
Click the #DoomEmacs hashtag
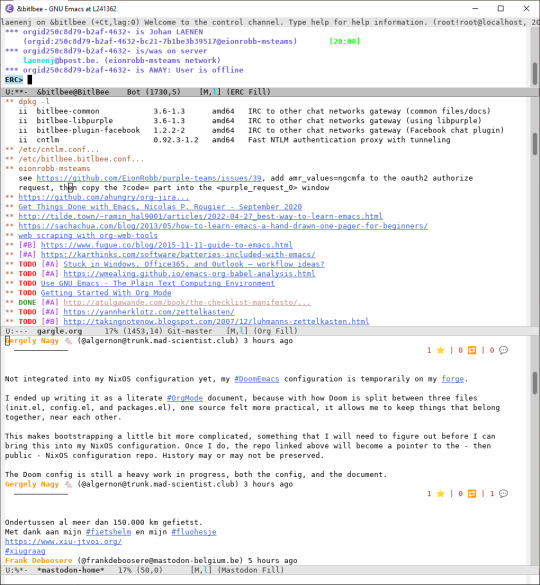click(257, 379)
